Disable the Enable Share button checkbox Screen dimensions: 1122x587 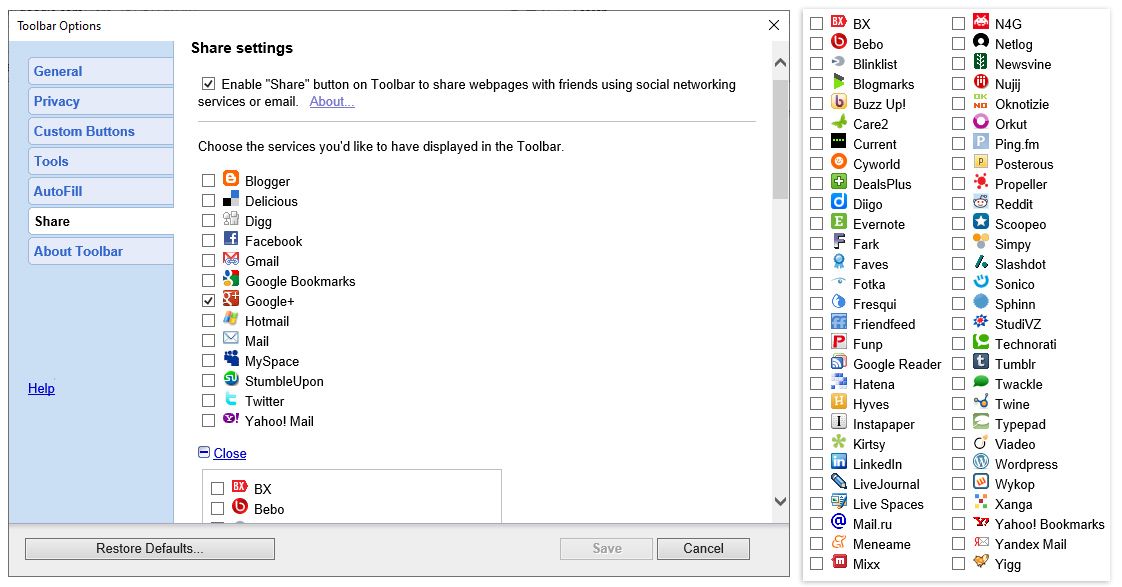click(208, 84)
